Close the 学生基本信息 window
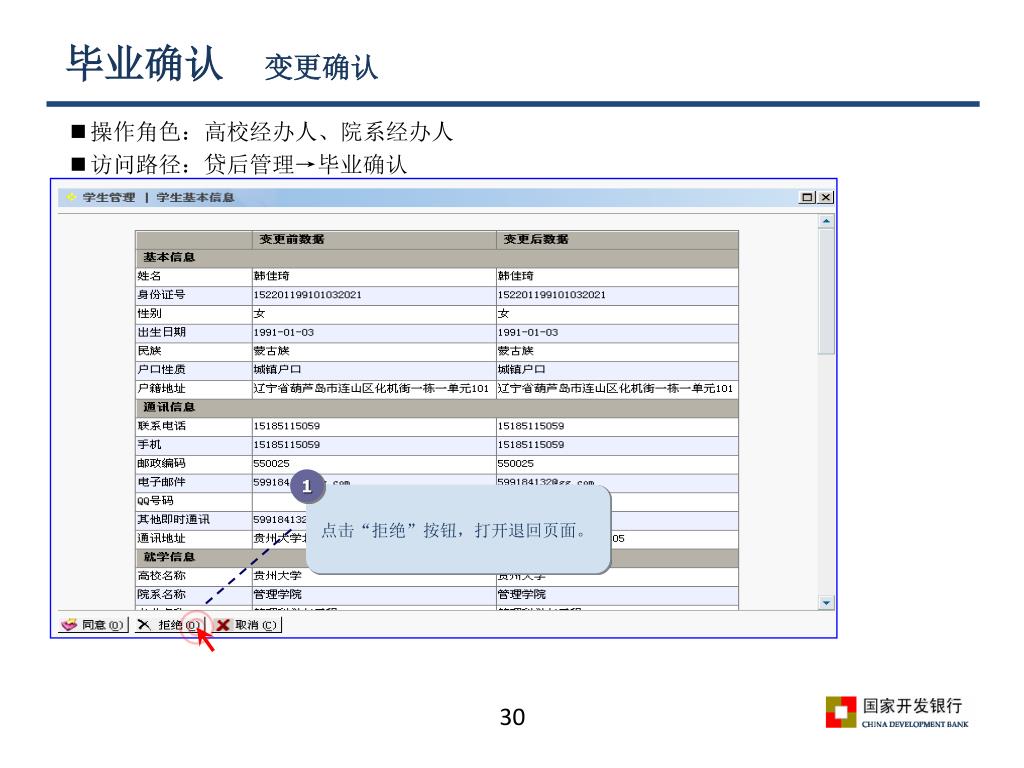This screenshot has width=1024, height=768. (x=826, y=197)
